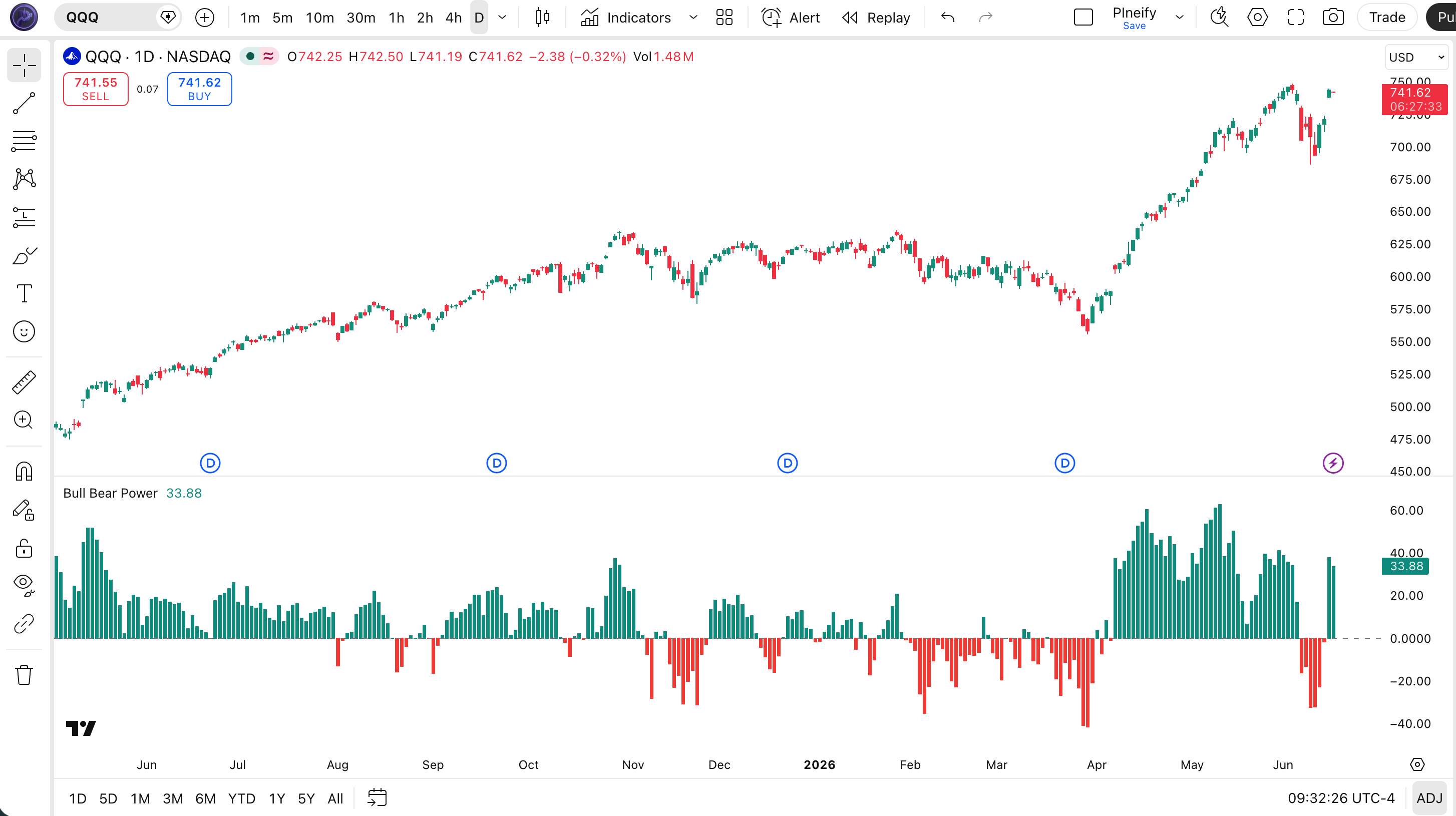Set date range to 1D
1456x816 pixels.
[78, 798]
